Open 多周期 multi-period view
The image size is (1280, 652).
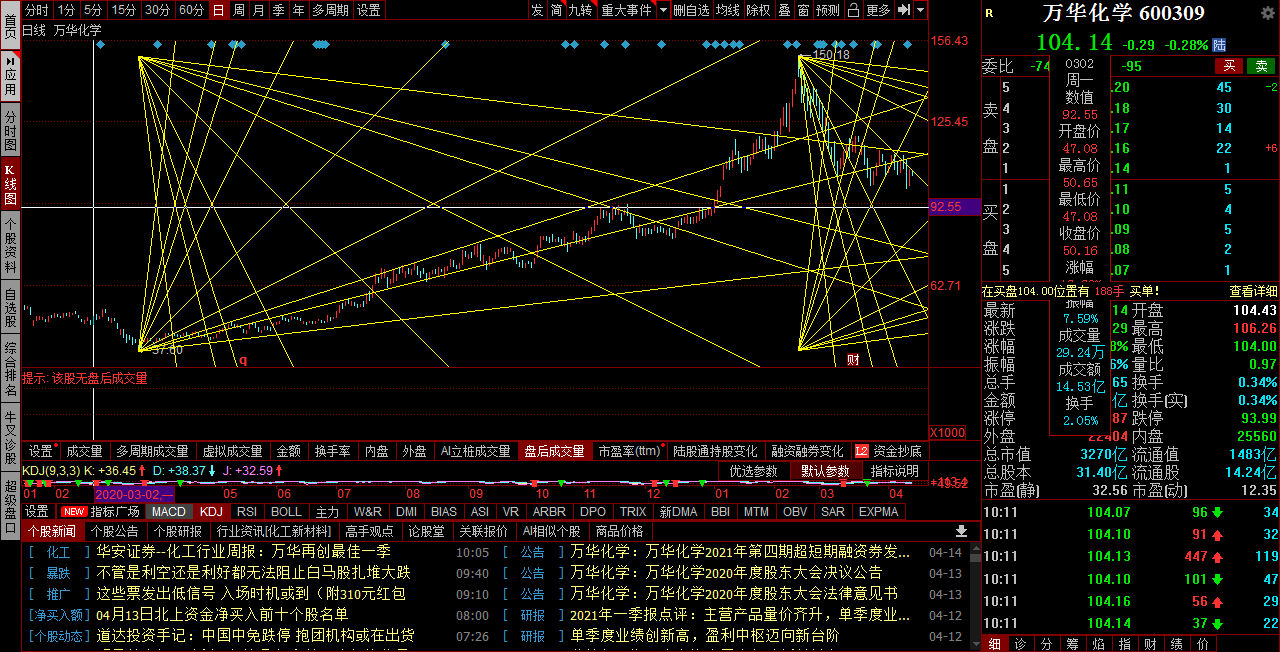330,10
